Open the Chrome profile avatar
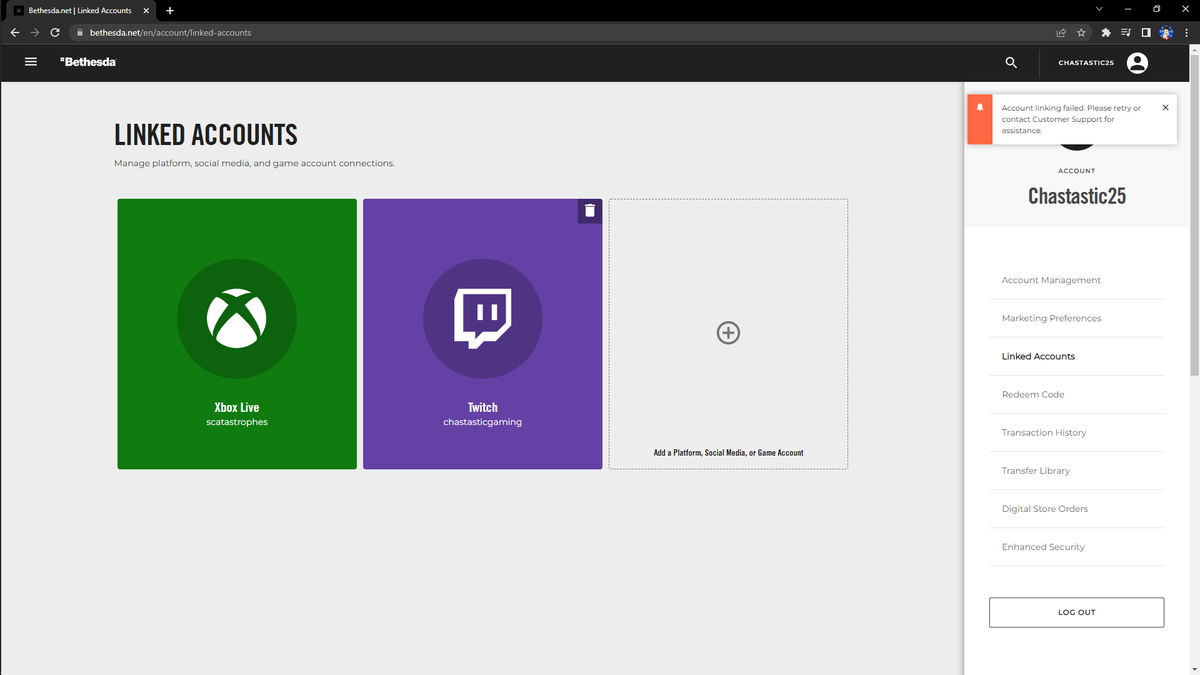This screenshot has height=675, width=1200. click(1166, 32)
